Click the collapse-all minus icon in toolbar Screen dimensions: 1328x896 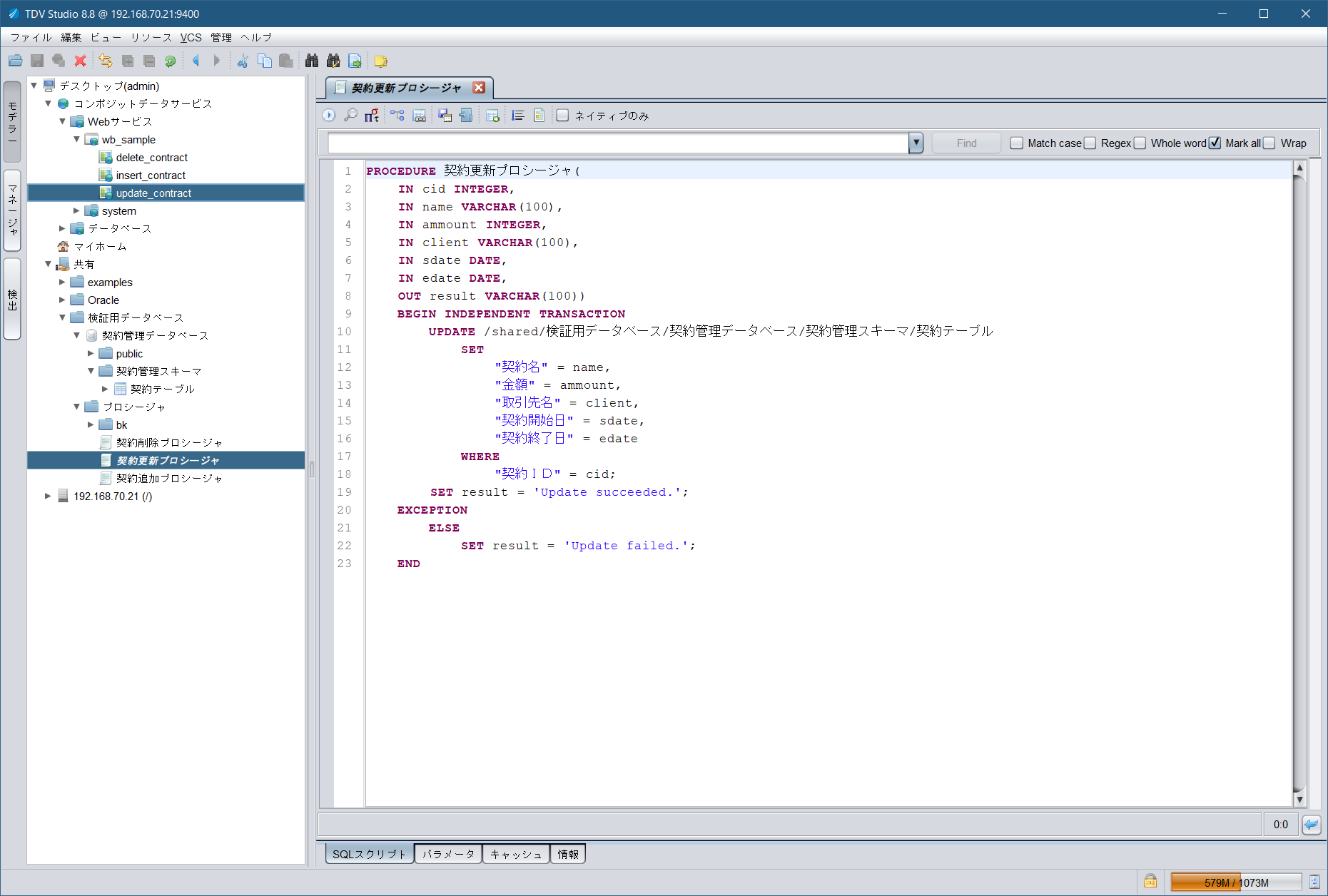click(149, 61)
